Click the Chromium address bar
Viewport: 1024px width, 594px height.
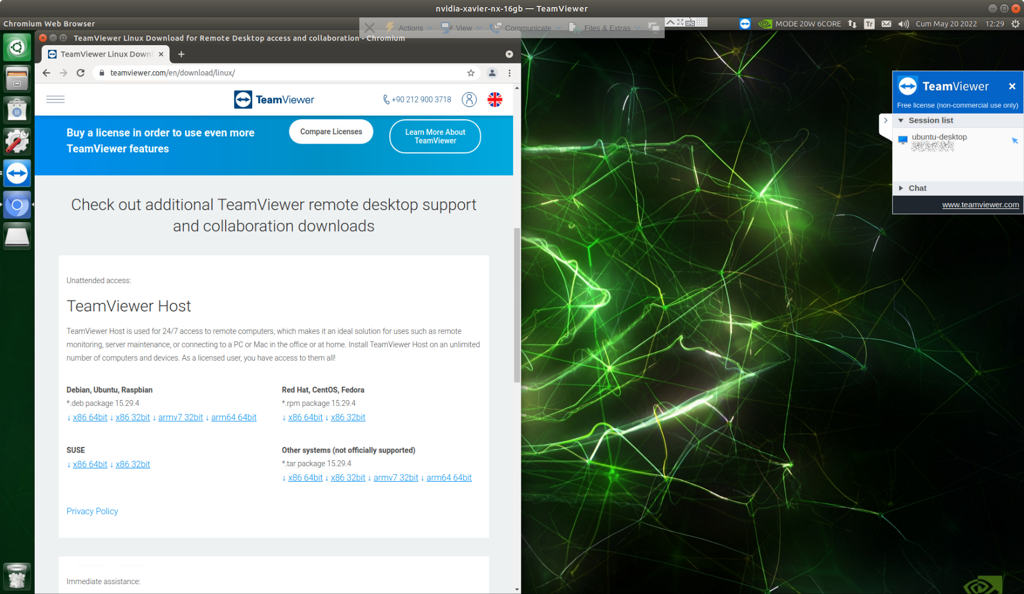click(285, 72)
